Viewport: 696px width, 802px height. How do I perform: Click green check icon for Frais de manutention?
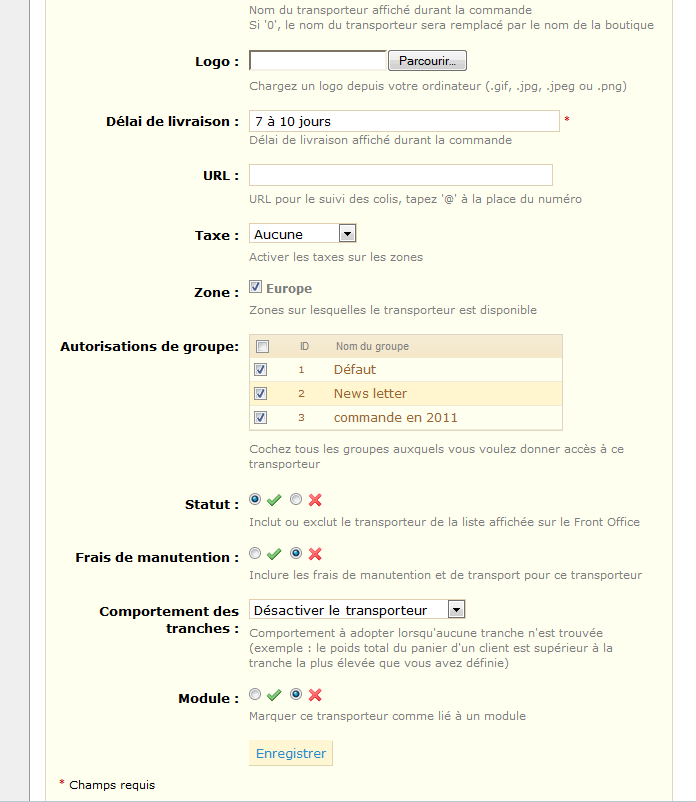pyautogui.click(x=274, y=553)
